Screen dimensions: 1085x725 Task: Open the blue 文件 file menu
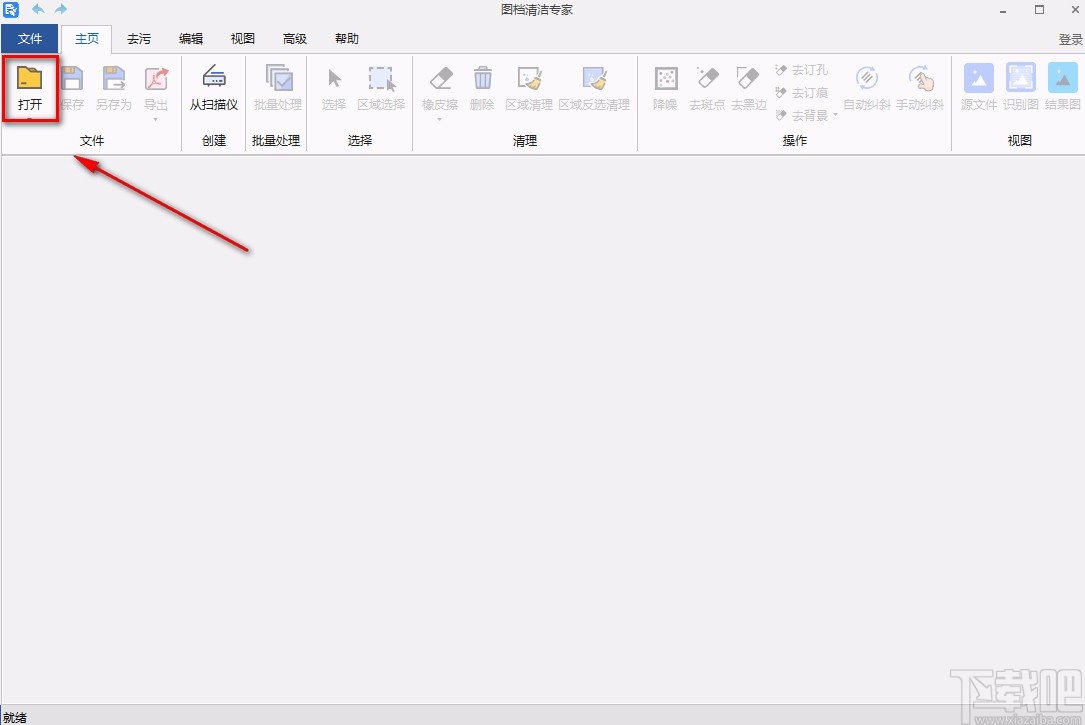[30, 39]
